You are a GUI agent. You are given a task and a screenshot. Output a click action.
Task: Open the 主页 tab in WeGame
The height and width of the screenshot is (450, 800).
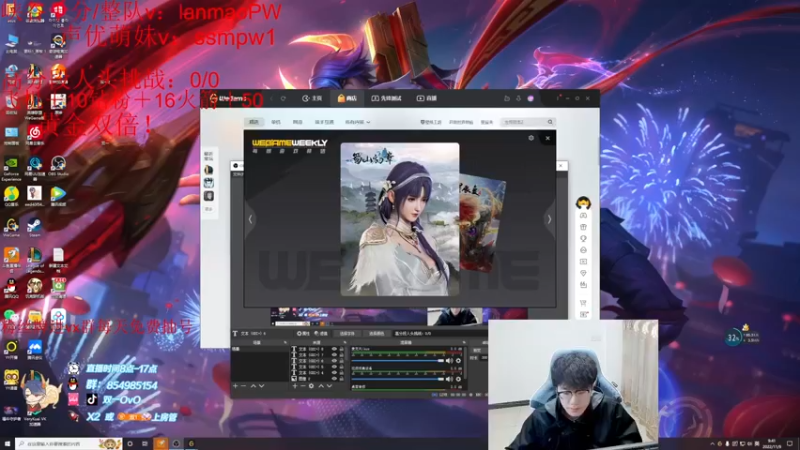312,98
